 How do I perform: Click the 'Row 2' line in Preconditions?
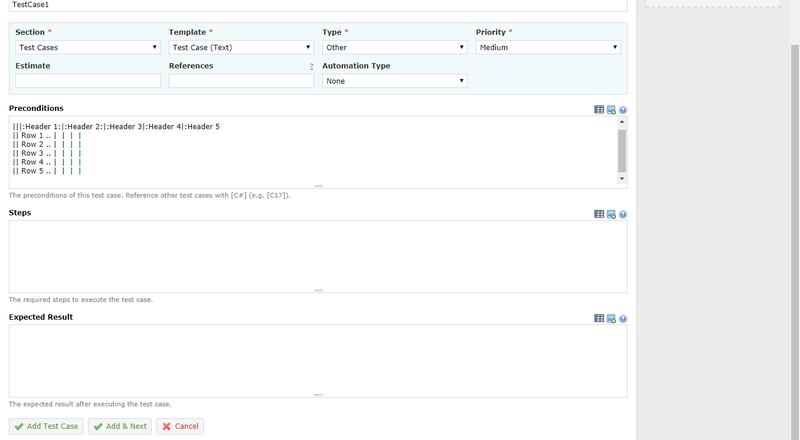click(x=47, y=144)
